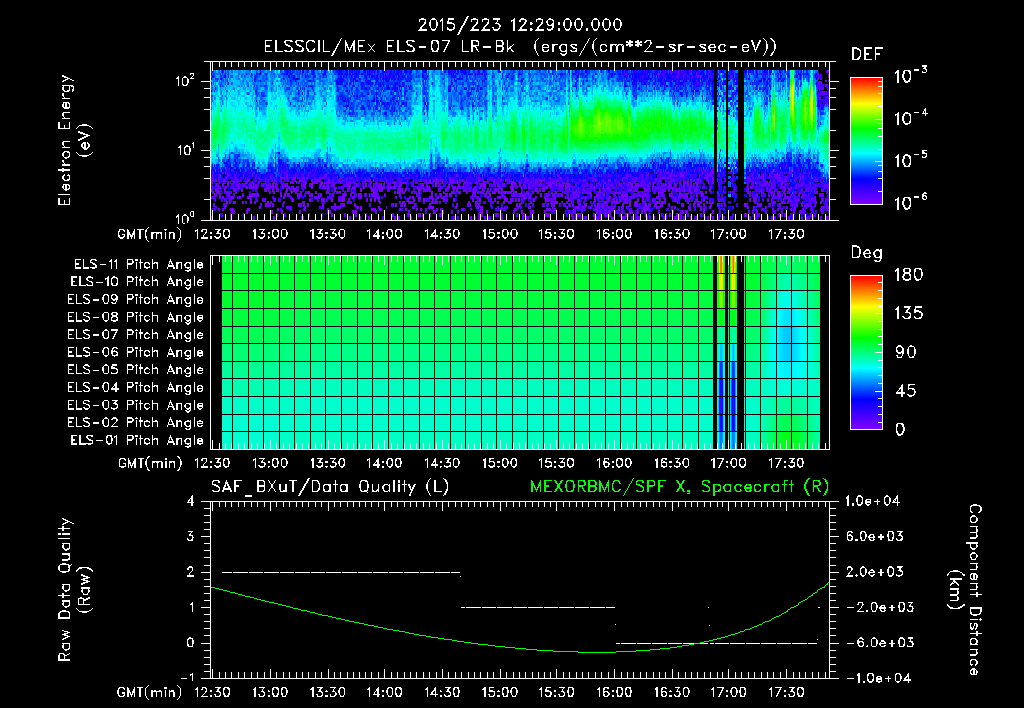This screenshot has width=1024, height=708.
Task: Click the DEF colorbar label
Action: pyautogui.click(x=867, y=54)
